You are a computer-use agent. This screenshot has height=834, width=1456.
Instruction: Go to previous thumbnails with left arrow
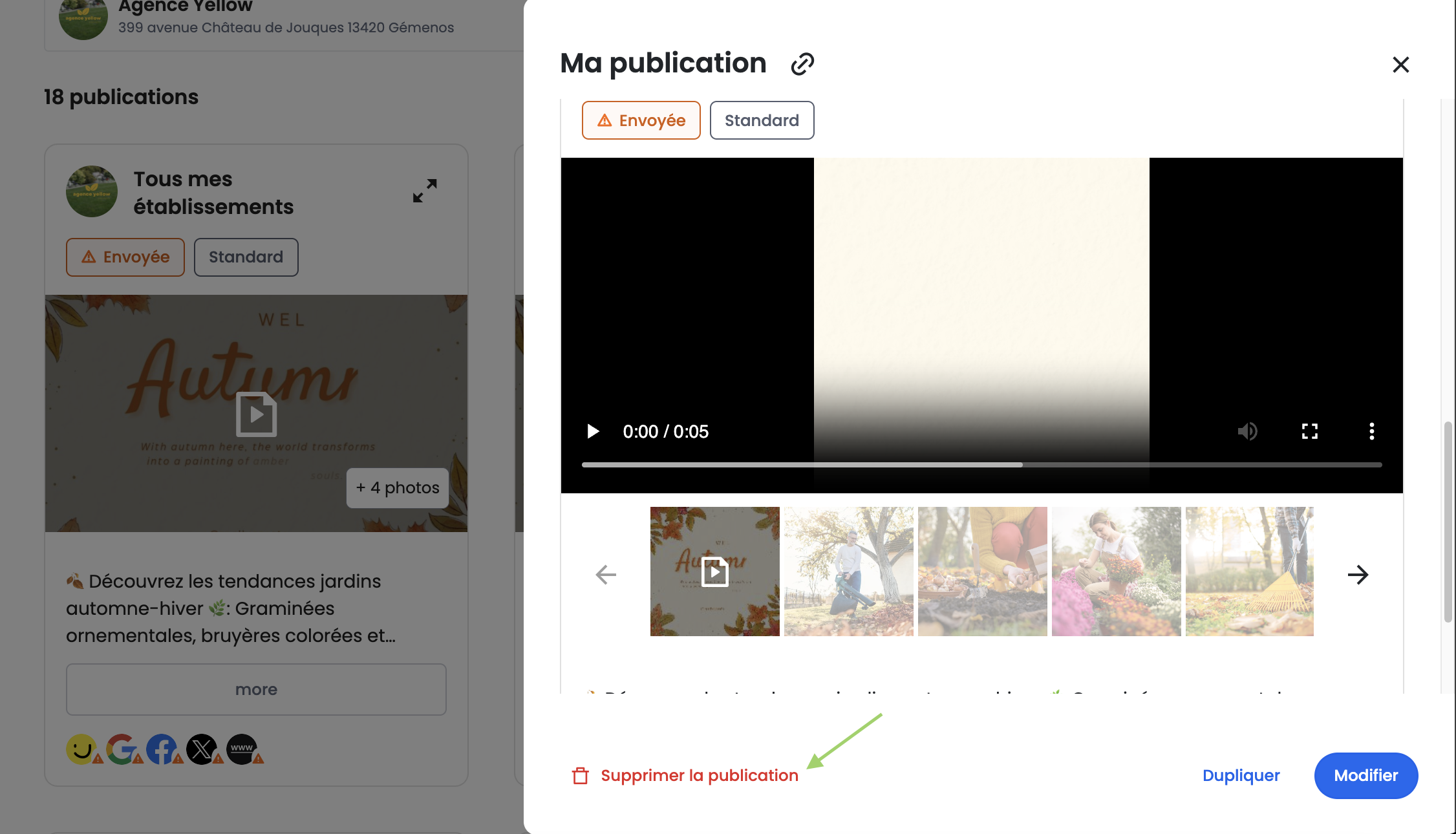click(x=606, y=574)
